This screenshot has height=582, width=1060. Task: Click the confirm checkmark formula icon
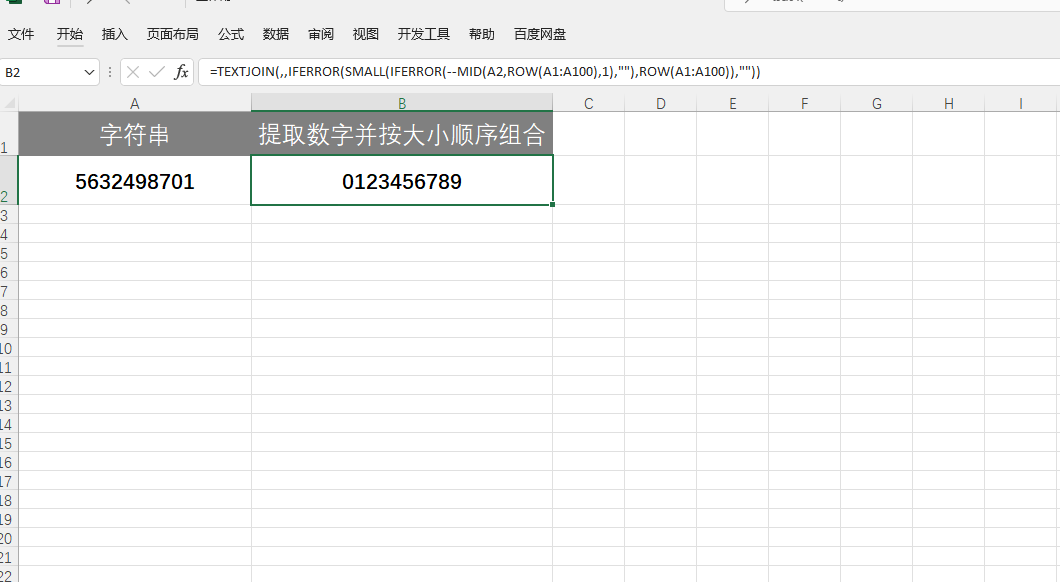tap(157, 72)
